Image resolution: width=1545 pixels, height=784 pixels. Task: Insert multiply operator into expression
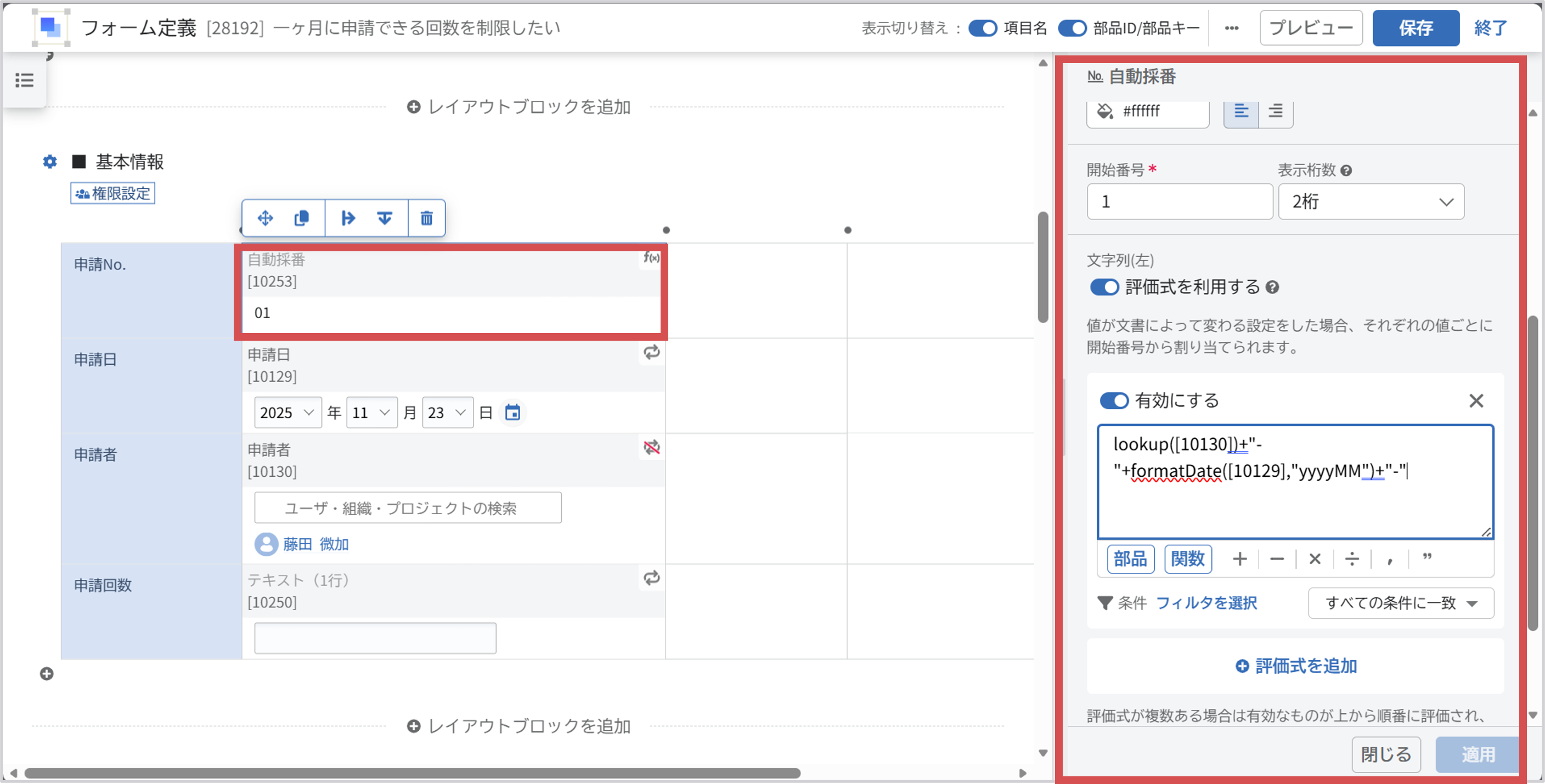1315,559
